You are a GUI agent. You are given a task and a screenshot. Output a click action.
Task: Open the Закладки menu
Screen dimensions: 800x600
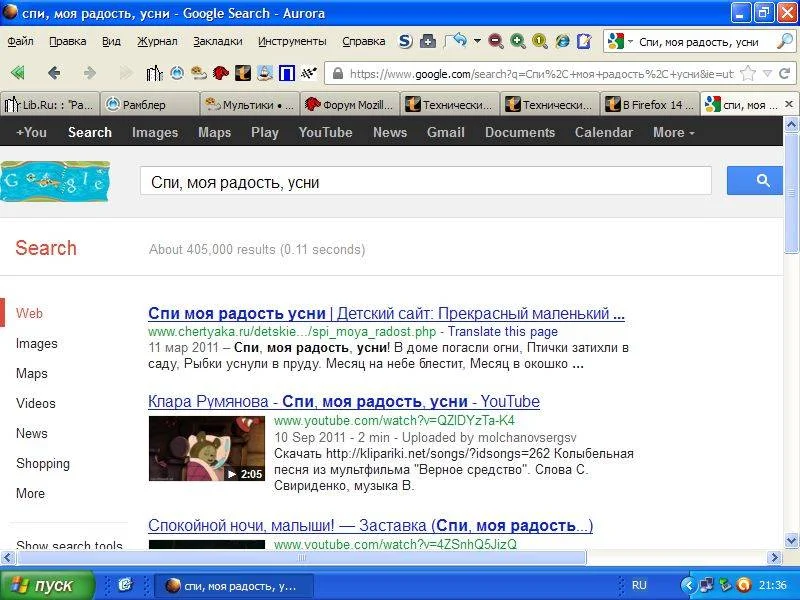click(x=218, y=41)
